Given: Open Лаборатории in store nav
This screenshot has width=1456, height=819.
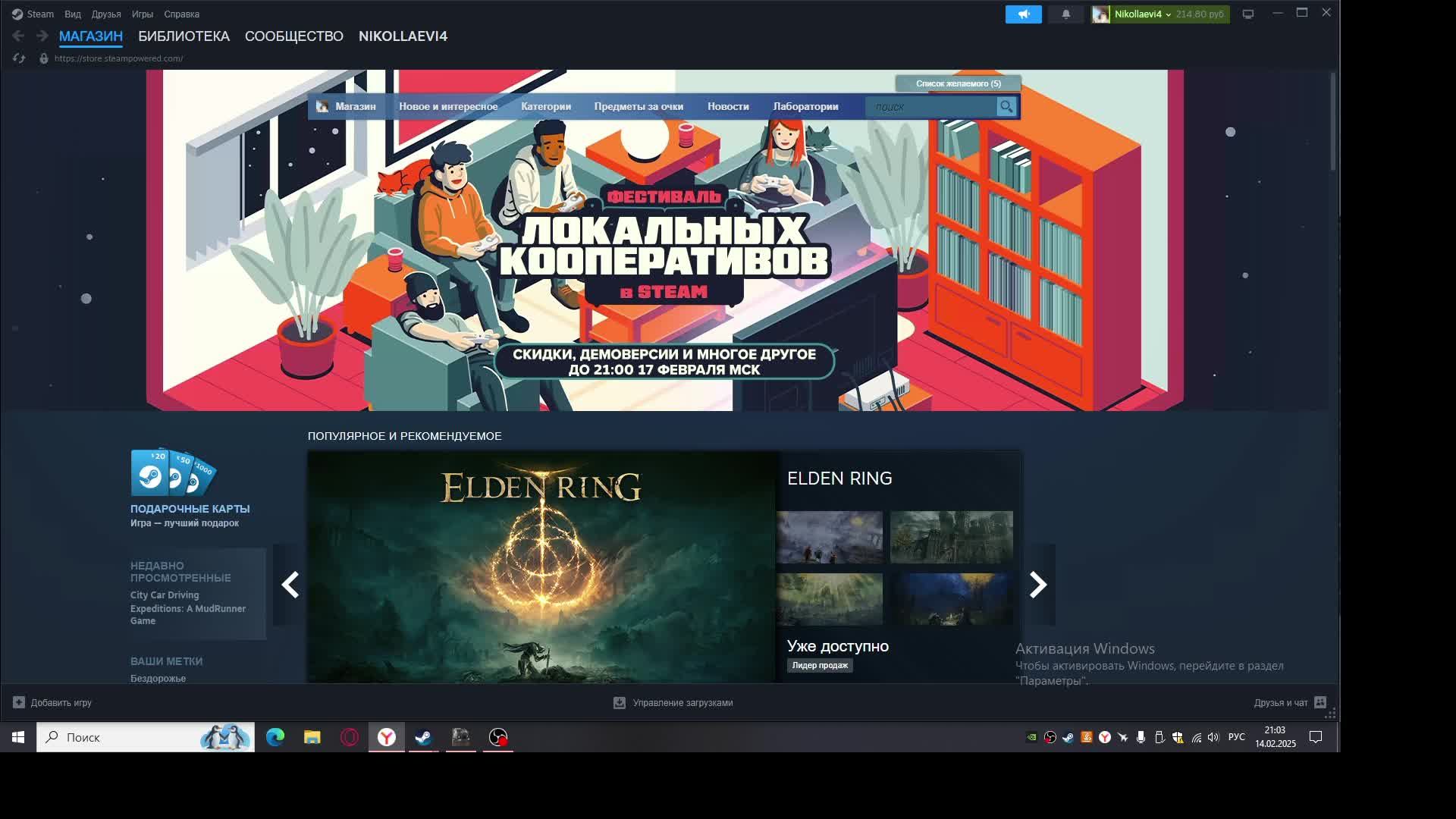Looking at the screenshot, I should click(805, 107).
